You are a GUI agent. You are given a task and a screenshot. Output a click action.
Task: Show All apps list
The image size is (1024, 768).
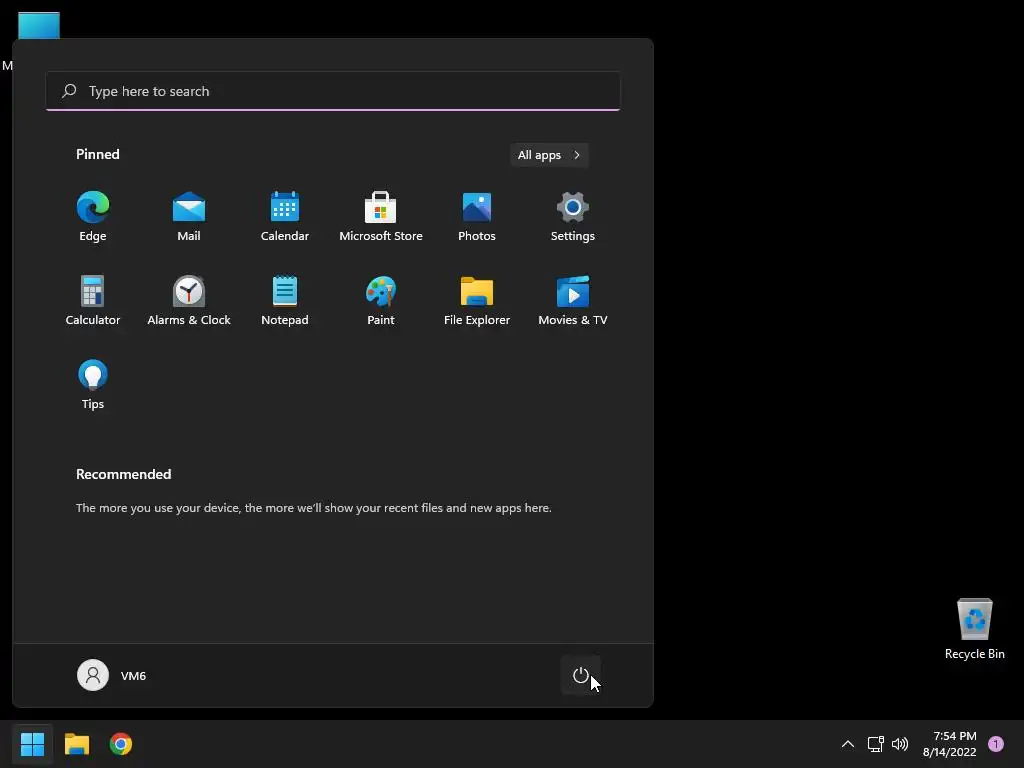549,155
